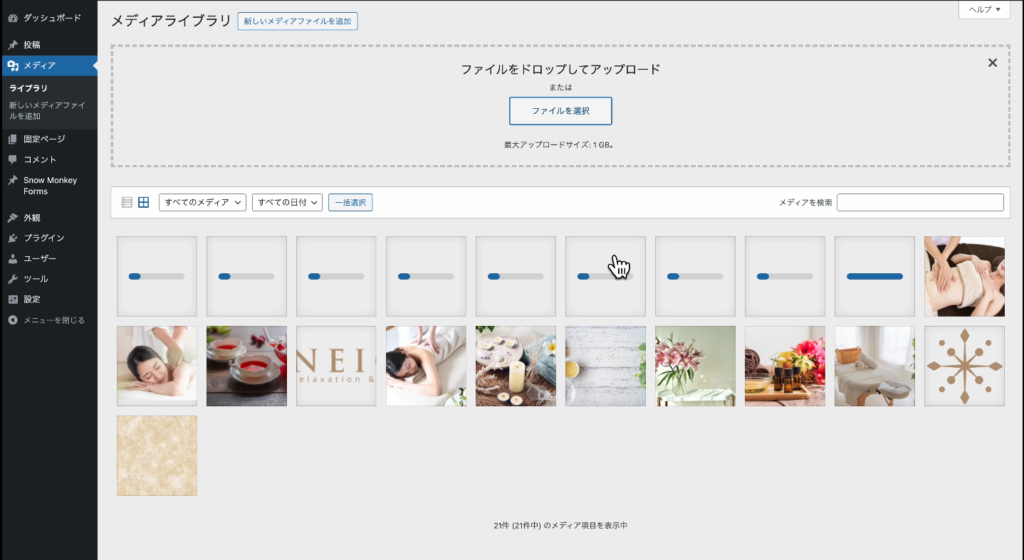Select the pink lilies vase thumbnail

695,366
